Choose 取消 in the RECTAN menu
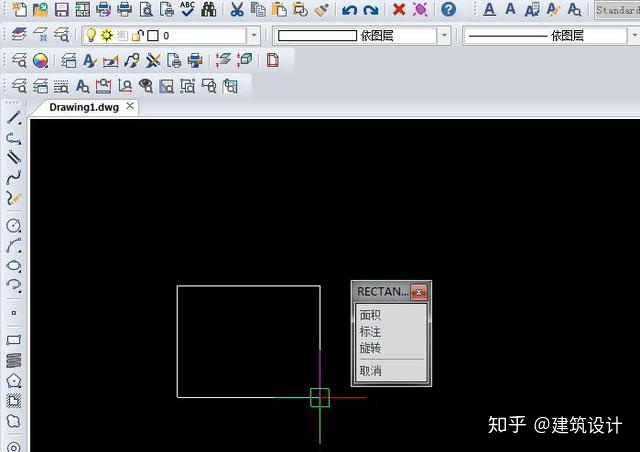640x452 pixels. pyautogui.click(x=370, y=371)
